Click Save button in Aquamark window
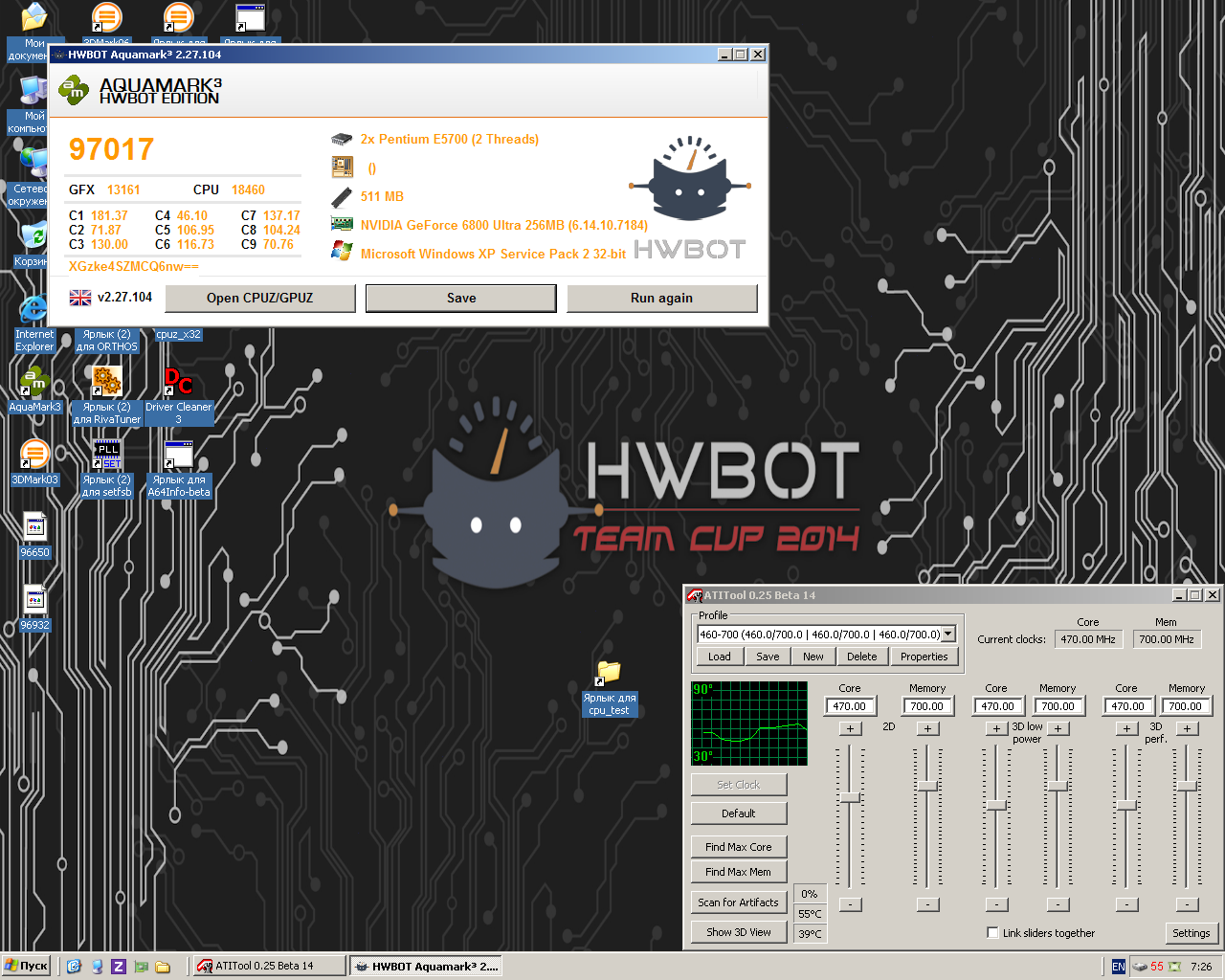The width and height of the screenshot is (1225, 980). (x=461, y=298)
